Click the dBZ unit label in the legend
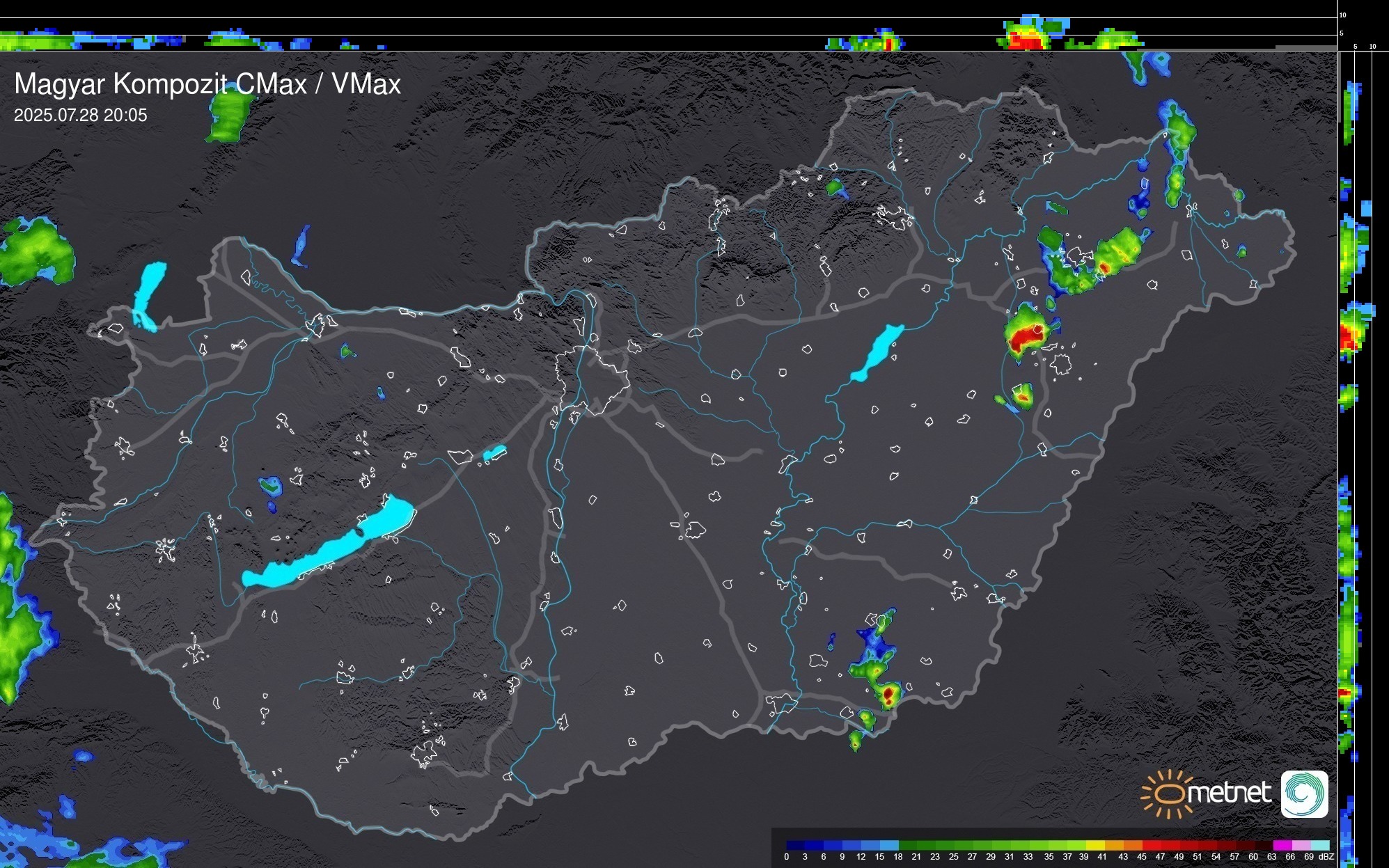The image size is (1389, 868). click(1326, 857)
